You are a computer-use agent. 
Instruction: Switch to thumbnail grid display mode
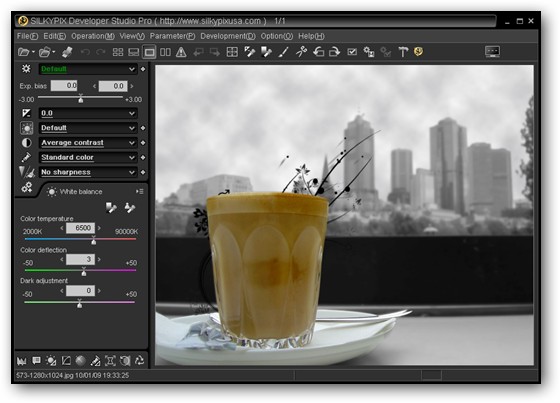point(118,52)
